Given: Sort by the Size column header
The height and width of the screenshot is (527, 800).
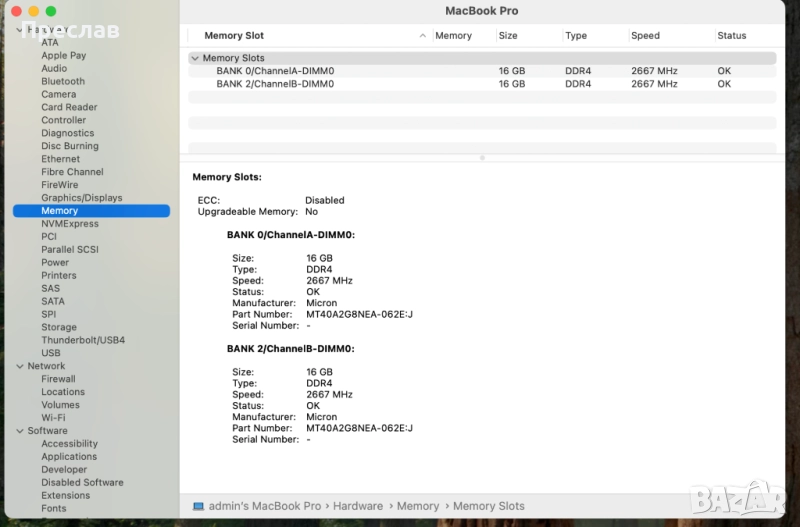Looking at the screenshot, I should (x=508, y=36).
